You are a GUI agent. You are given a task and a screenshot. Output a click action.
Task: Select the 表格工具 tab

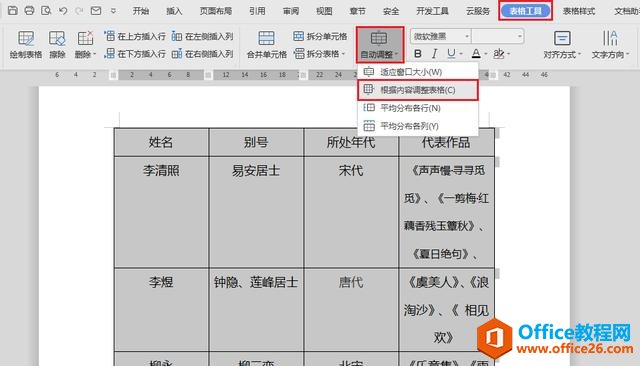pos(526,11)
